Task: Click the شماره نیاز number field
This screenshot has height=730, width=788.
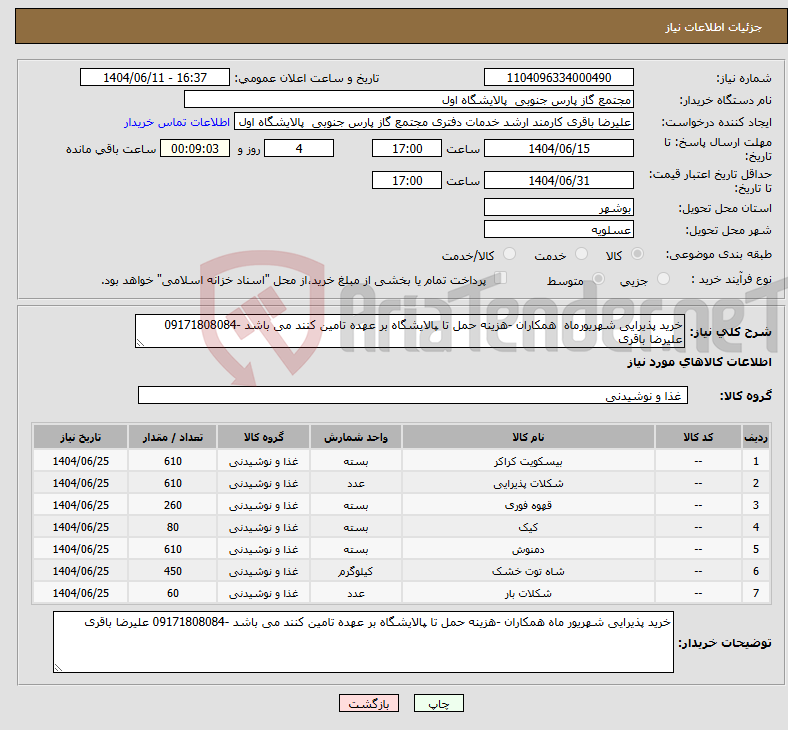Action: pyautogui.click(x=558, y=78)
